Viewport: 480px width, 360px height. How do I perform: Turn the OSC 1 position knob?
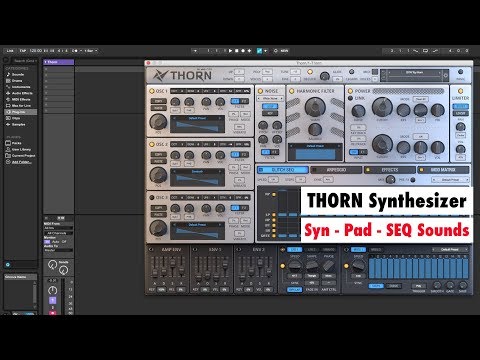point(158,122)
